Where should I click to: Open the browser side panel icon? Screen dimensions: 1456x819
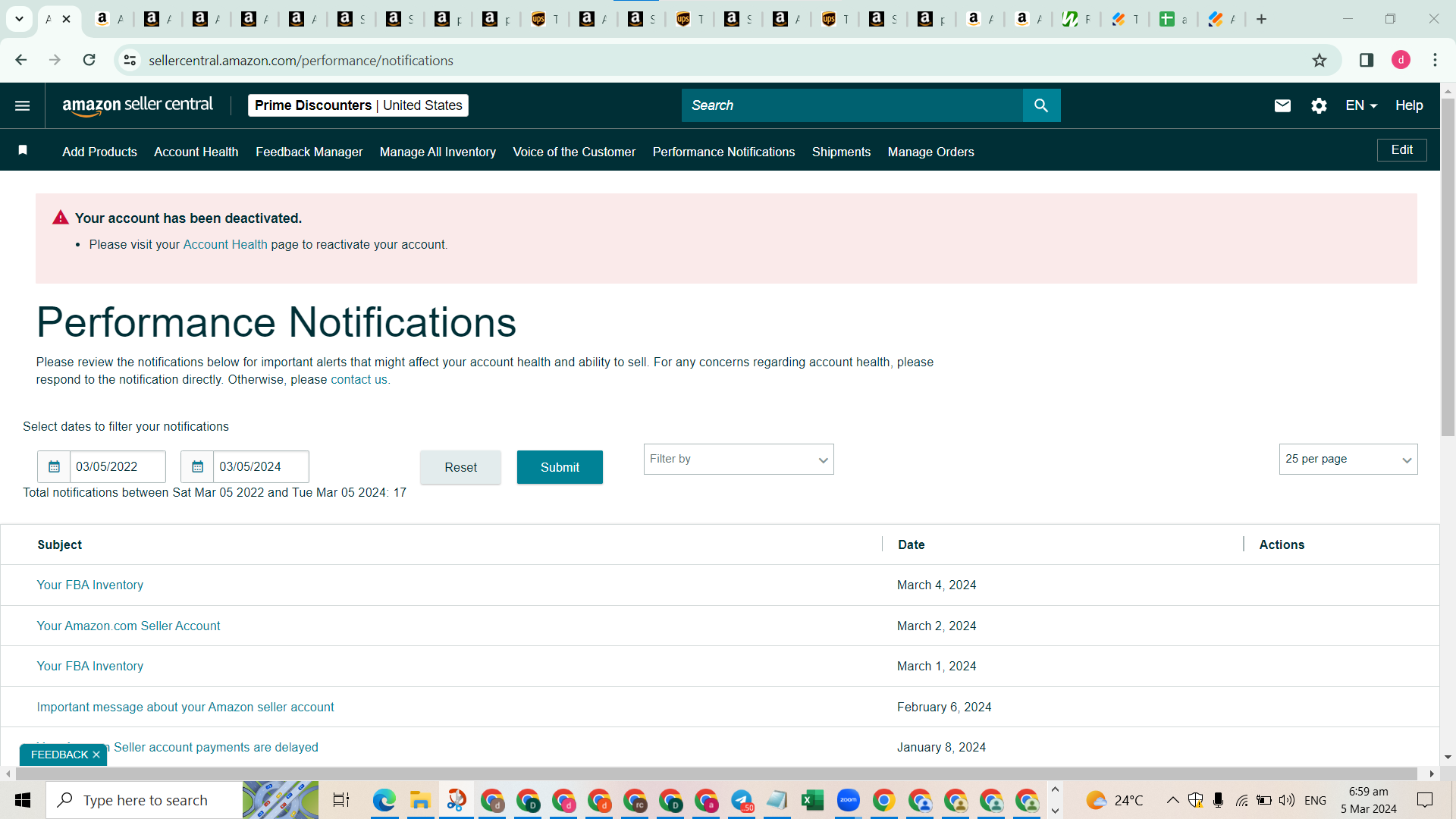[1367, 60]
